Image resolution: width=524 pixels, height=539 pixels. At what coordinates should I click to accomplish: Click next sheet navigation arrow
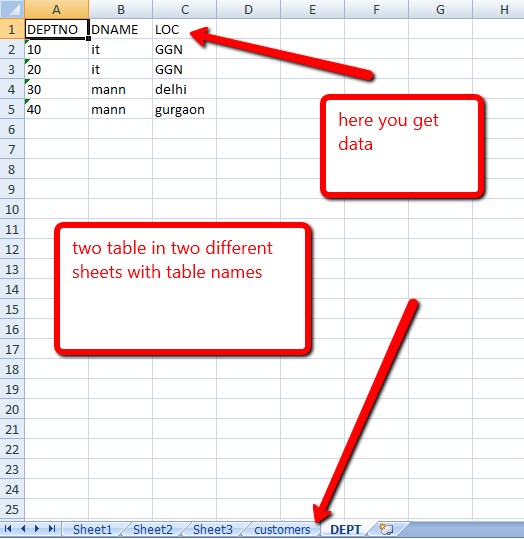[37, 528]
